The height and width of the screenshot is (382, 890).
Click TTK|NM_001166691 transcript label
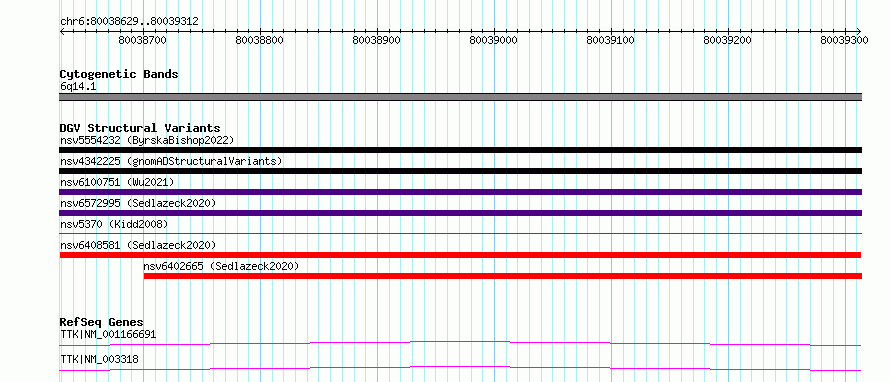click(x=108, y=334)
